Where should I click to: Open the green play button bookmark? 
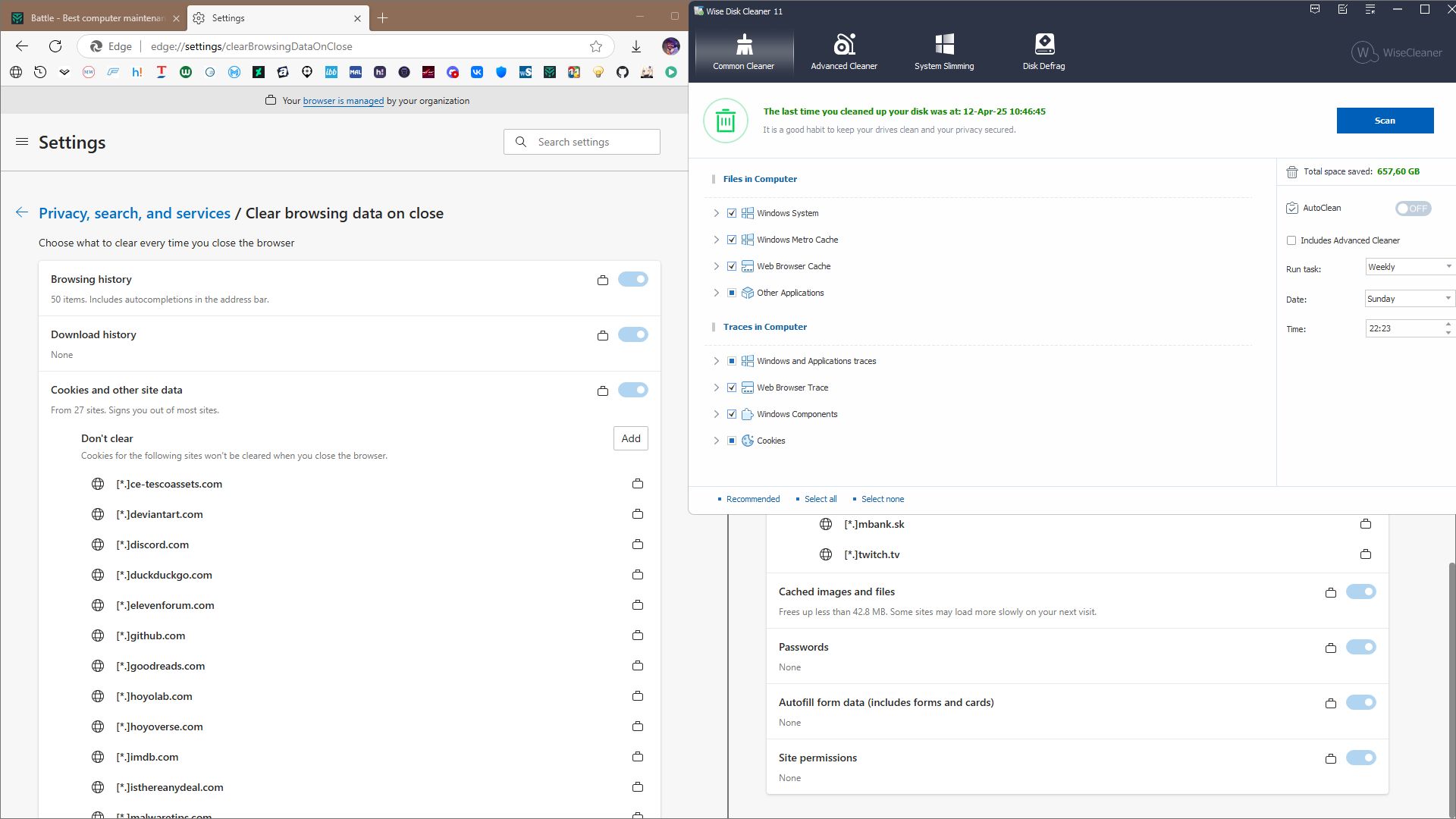671,72
